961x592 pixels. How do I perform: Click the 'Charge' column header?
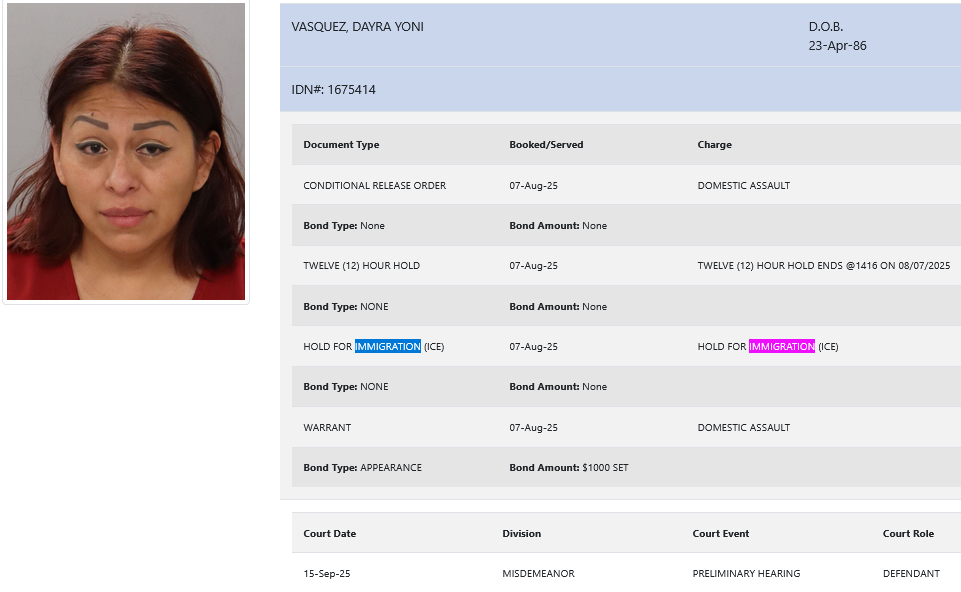click(x=715, y=145)
